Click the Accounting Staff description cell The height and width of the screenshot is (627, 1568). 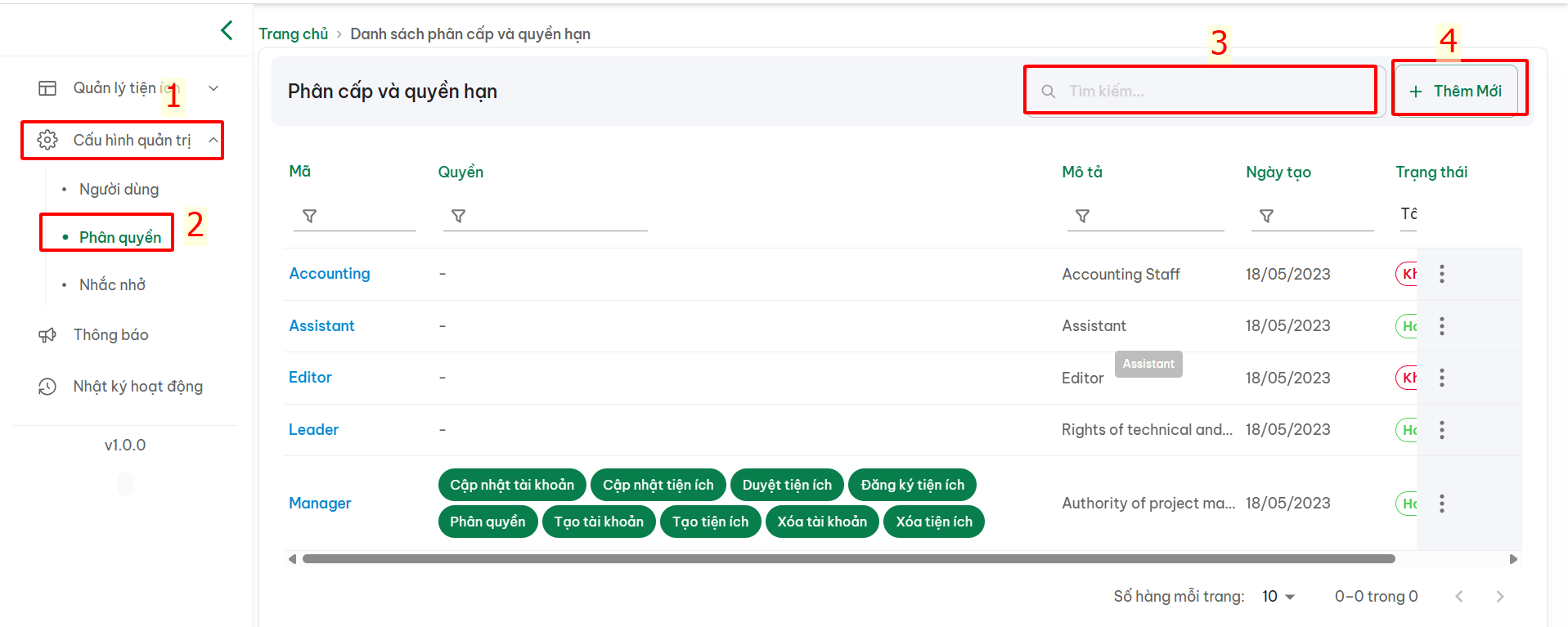(x=1121, y=275)
